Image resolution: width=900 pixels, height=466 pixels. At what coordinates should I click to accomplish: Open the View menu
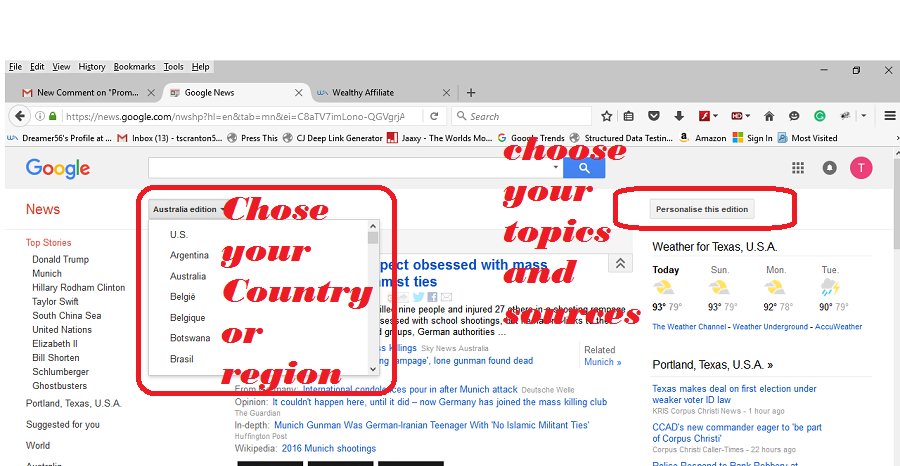tap(61, 67)
